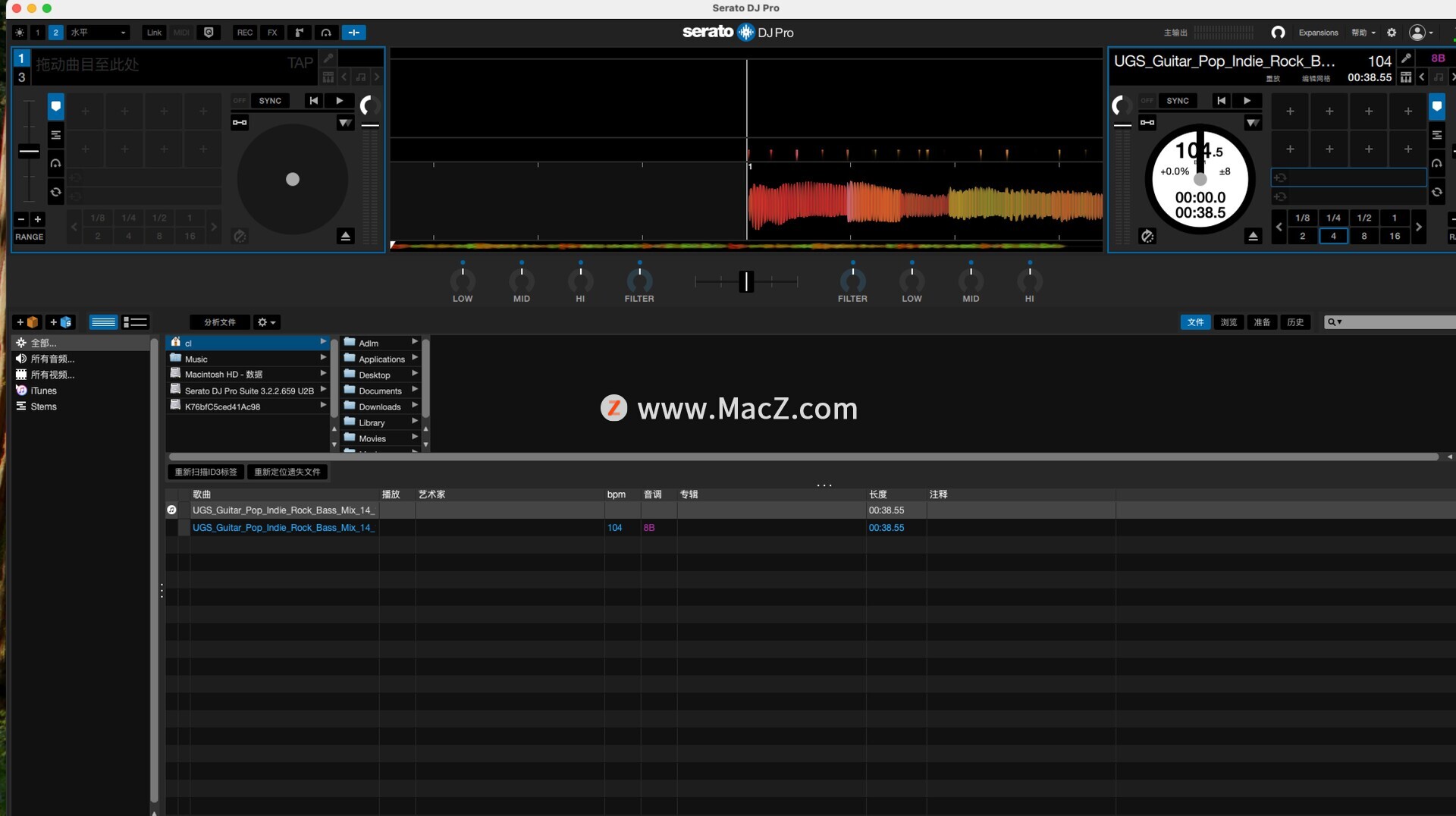The width and height of the screenshot is (1456, 816).
Task: Expand the Applications folder arrow
Action: tap(415, 358)
